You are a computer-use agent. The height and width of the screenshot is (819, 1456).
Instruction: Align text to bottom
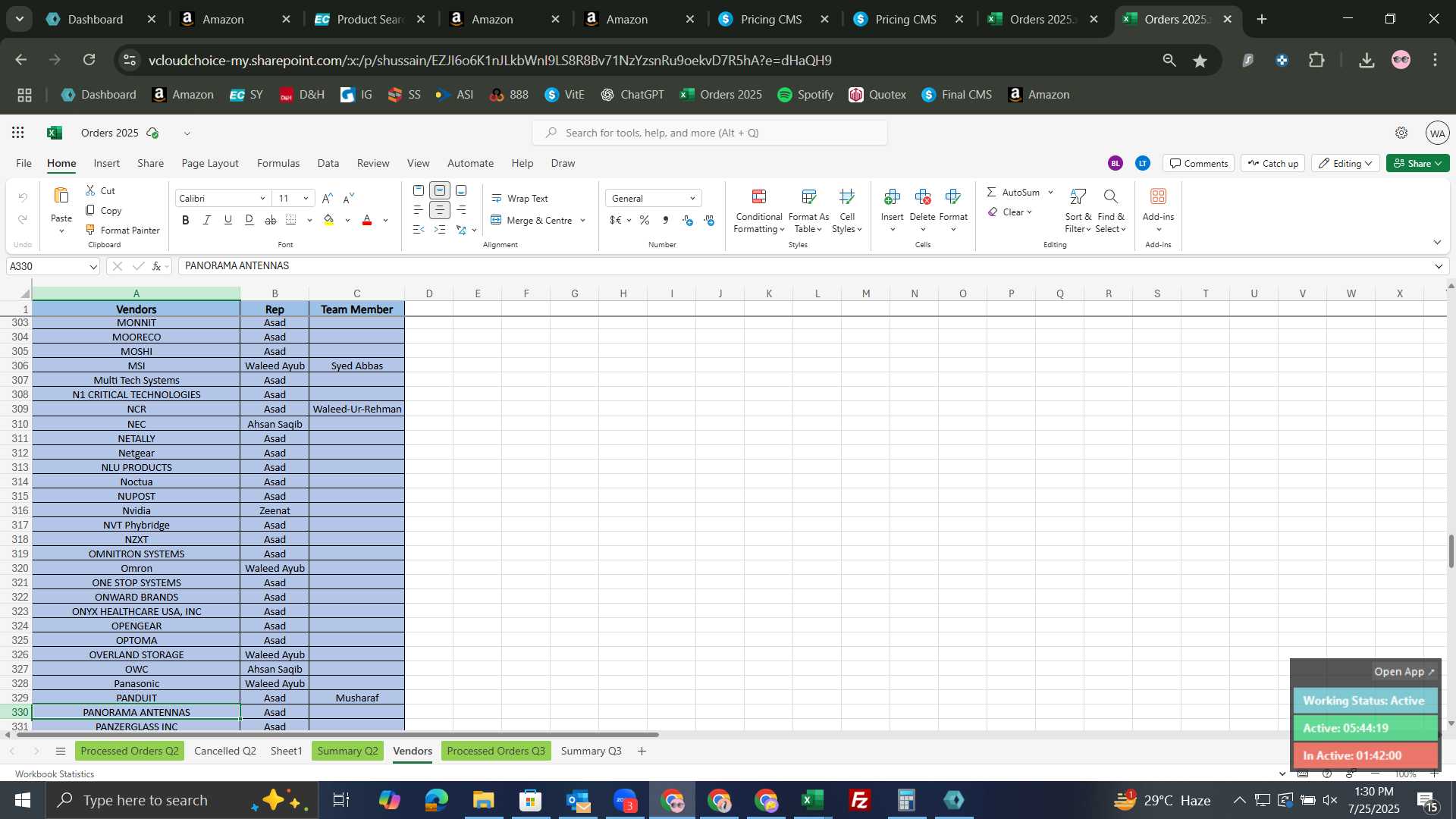461,190
